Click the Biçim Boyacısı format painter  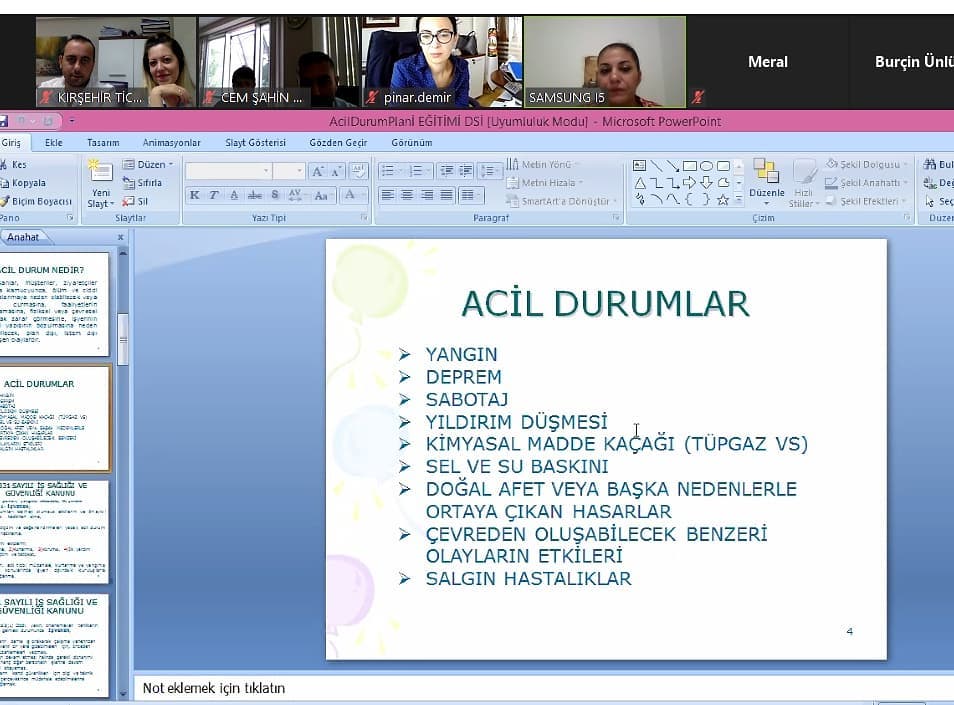[x=36, y=201]
